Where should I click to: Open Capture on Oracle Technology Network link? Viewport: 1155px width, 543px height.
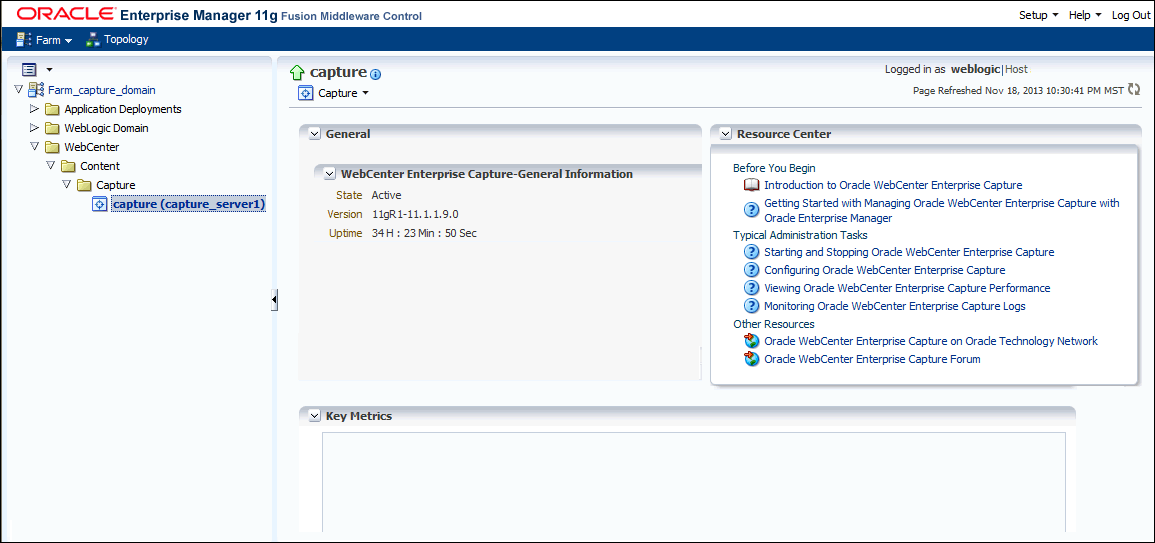tap(931, 341)
